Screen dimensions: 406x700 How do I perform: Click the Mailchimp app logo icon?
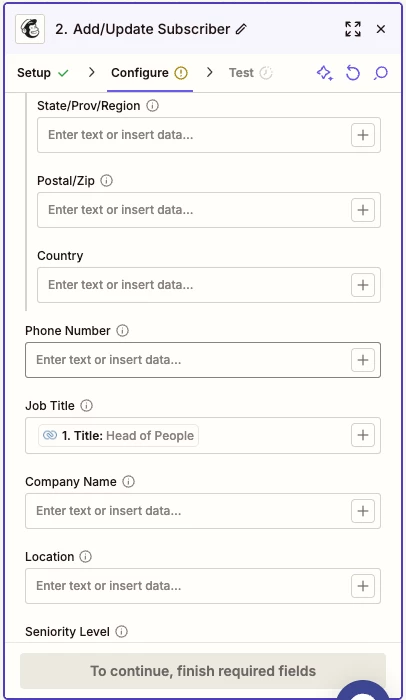tap(30, 29)
